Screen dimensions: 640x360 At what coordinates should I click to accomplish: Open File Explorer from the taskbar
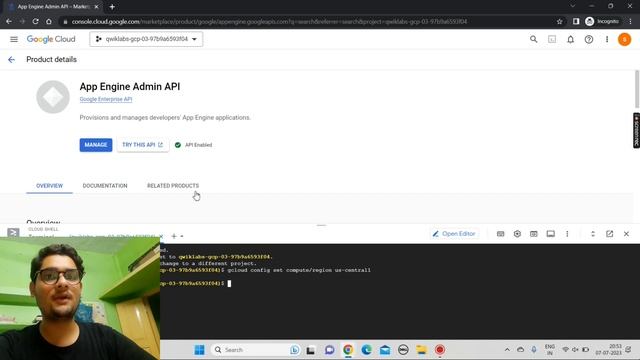pyautogui.click(x=421, y=350)
